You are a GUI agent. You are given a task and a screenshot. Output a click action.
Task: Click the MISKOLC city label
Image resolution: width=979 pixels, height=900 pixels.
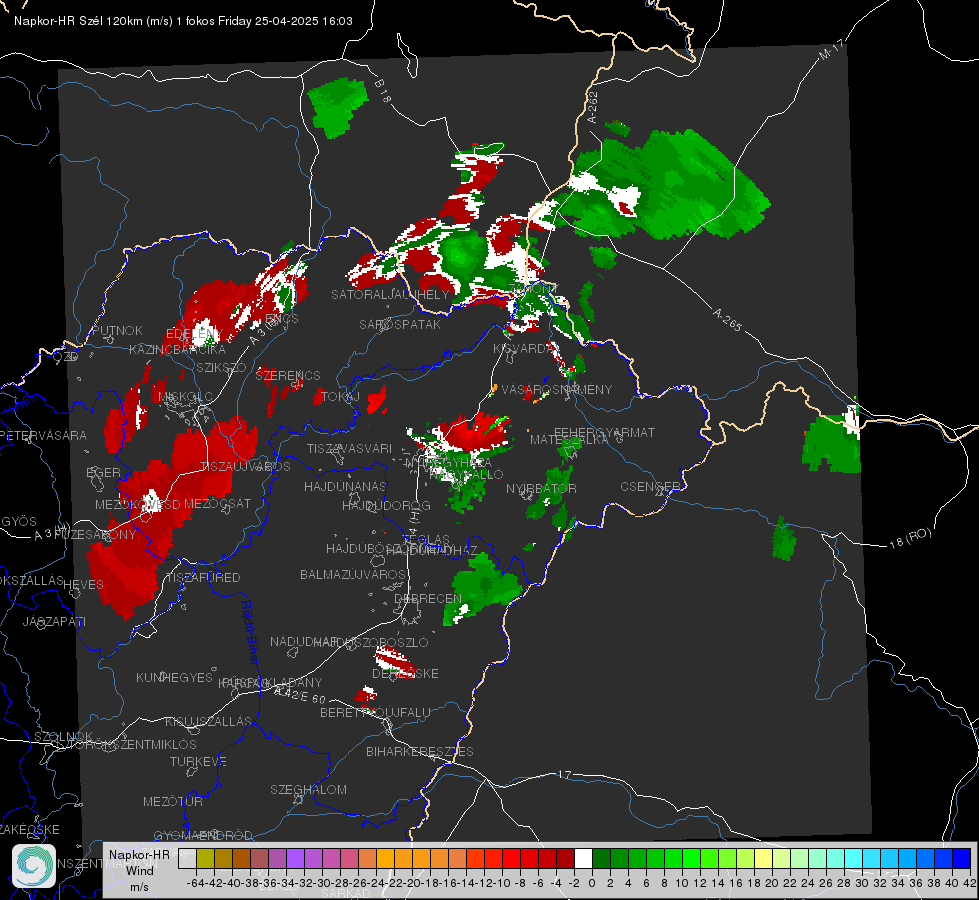[x=185, y=397]
